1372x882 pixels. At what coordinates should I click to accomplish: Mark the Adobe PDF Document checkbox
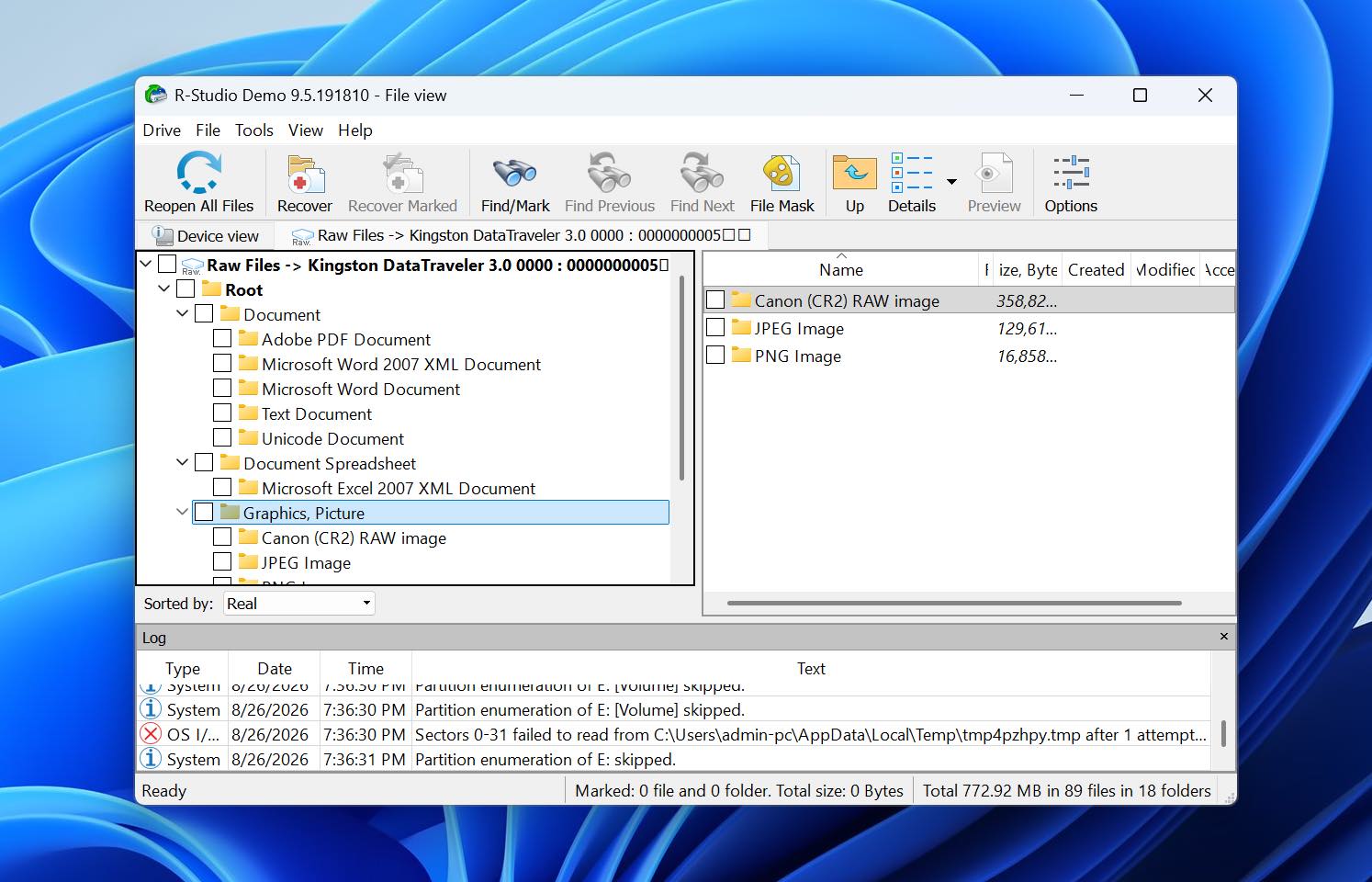click(222, 339)
